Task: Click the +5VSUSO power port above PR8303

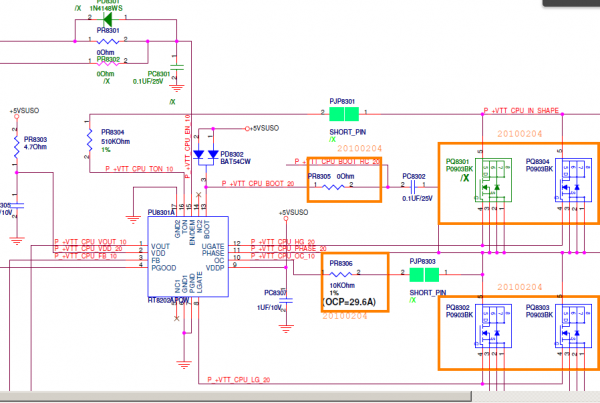Action: click(x=16, y=116)
